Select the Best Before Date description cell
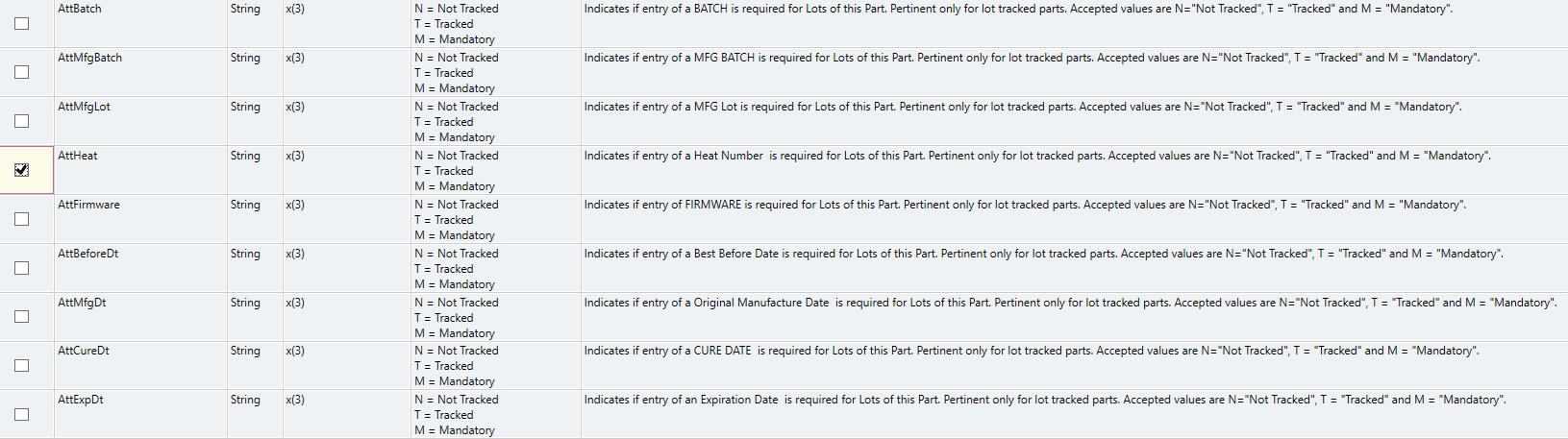The image size is (1568, 439). point(1043,254)
